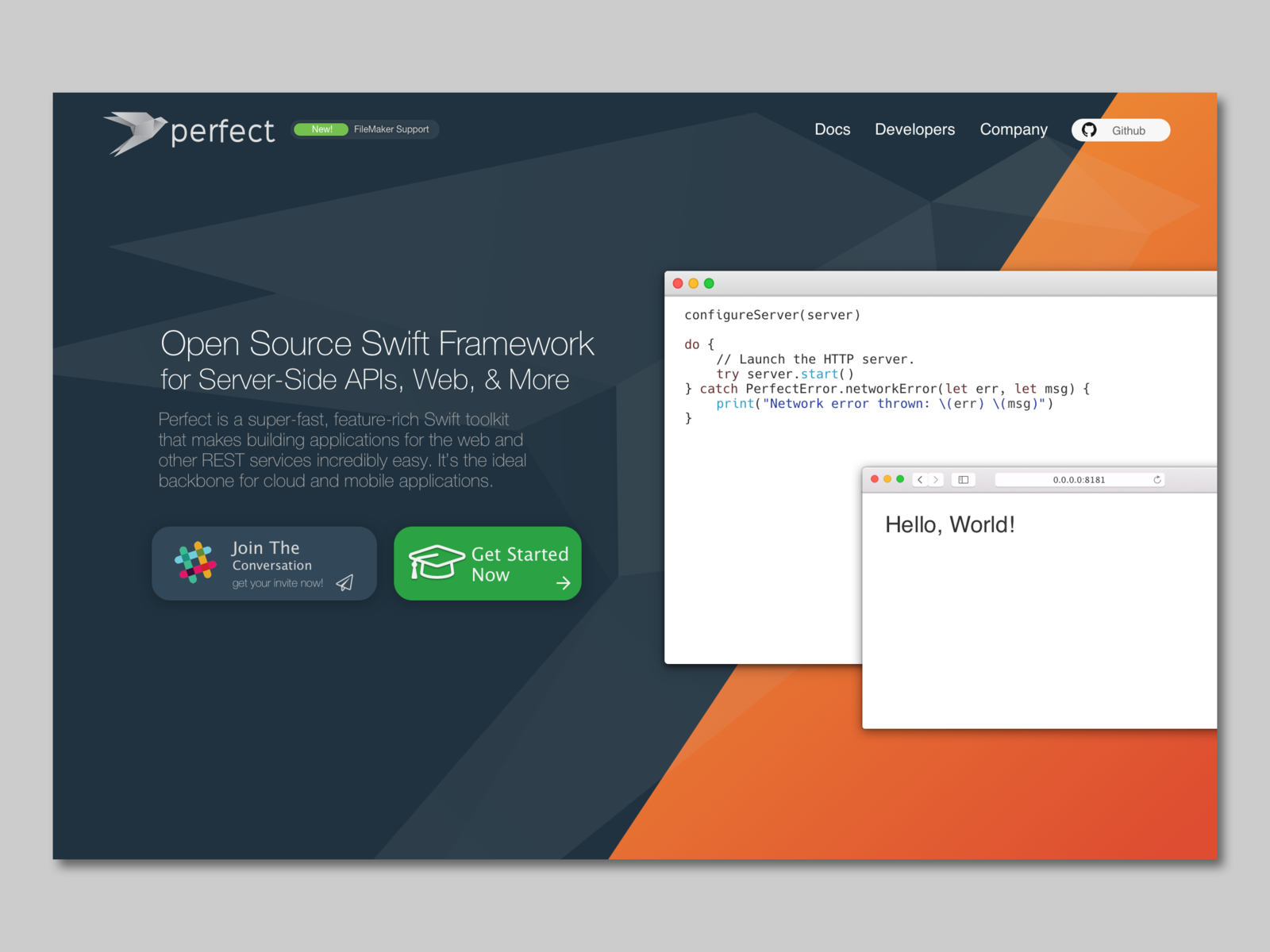Select Developers in the top navigation

point(914,129)
